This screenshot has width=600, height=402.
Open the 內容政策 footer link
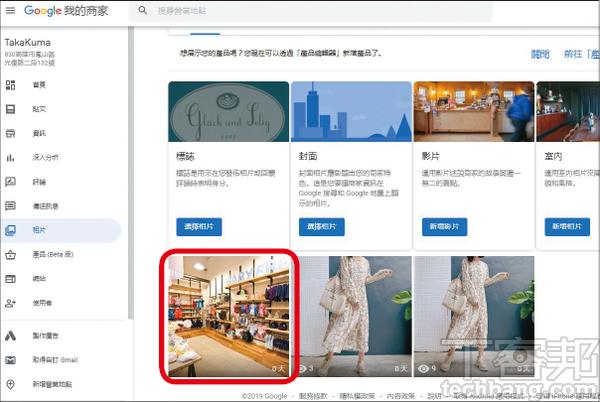coord(401,396)
